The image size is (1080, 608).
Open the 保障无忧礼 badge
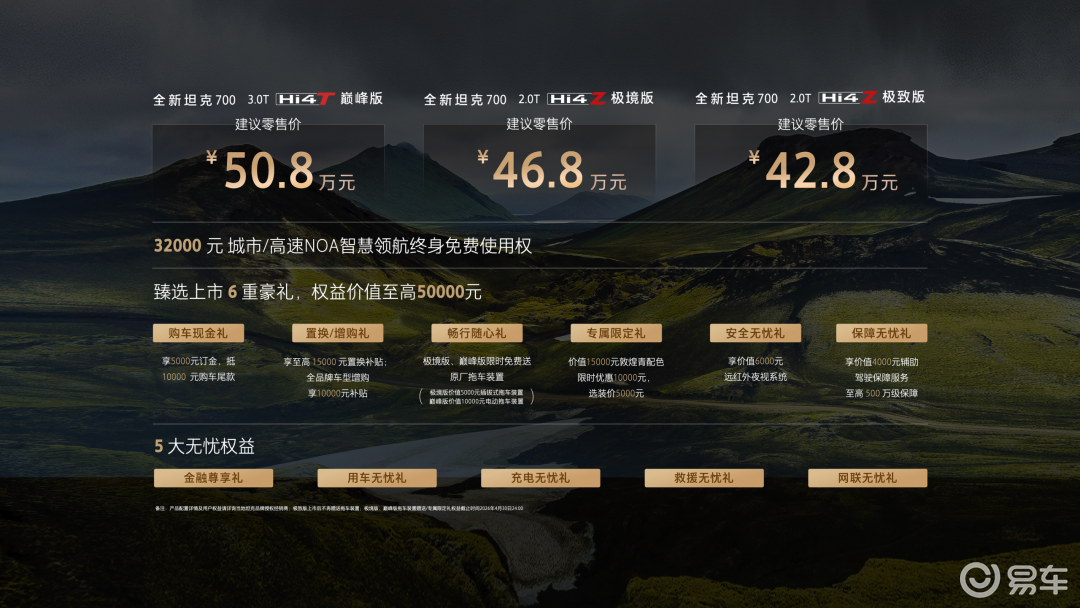[881, 333]
